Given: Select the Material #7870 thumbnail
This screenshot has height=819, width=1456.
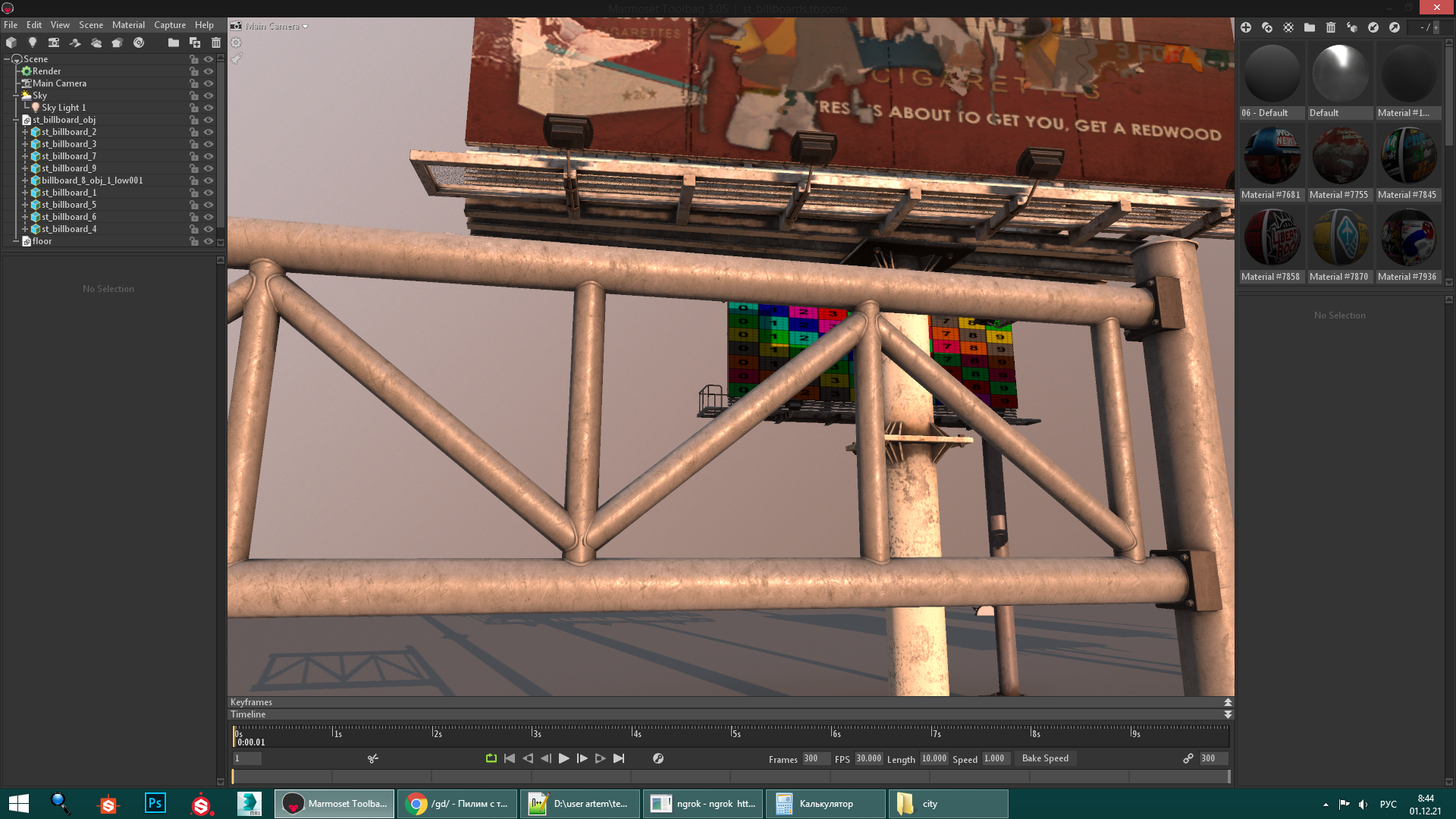Looking at the screenshot, I should (x=1339, y=238).
